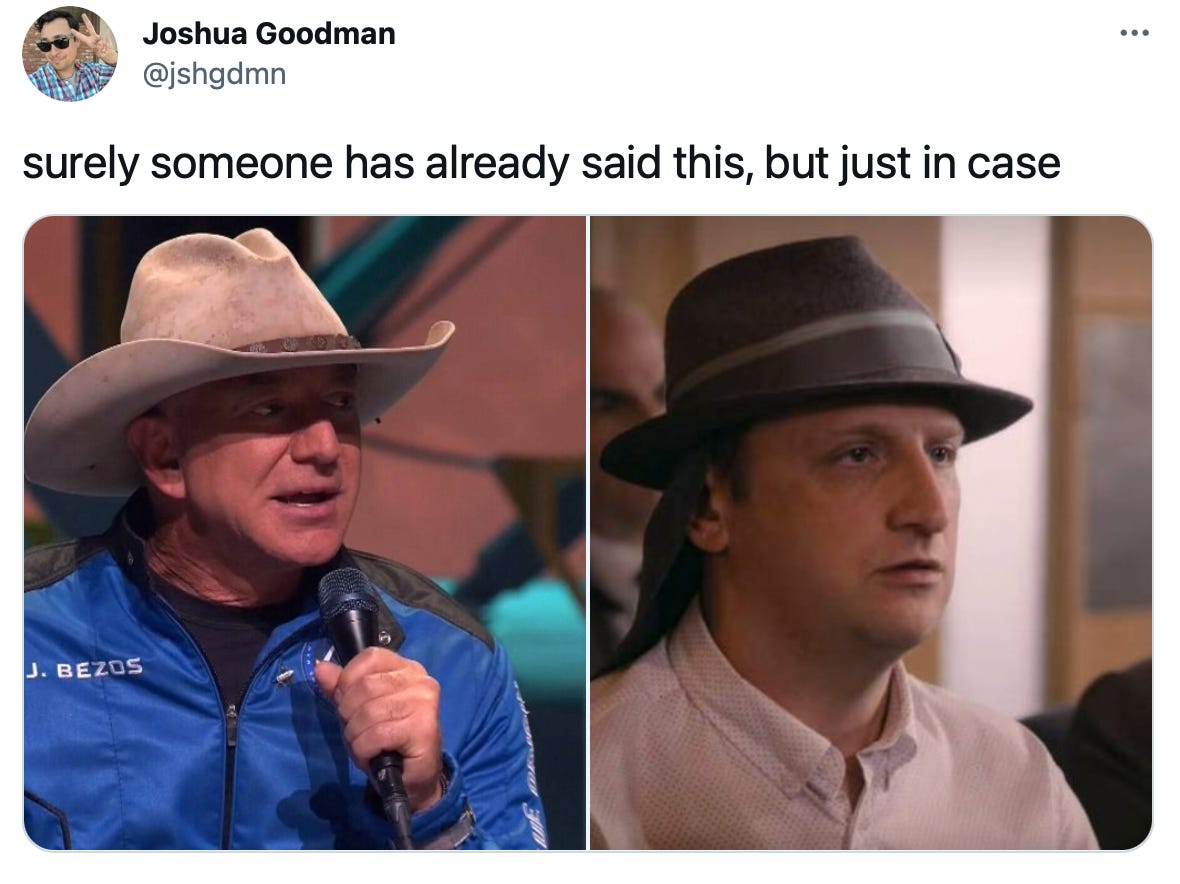The width and height of the screenshot is (1180, 884).
Task: Click the divider between the two photos
Action: coord(588,533)
